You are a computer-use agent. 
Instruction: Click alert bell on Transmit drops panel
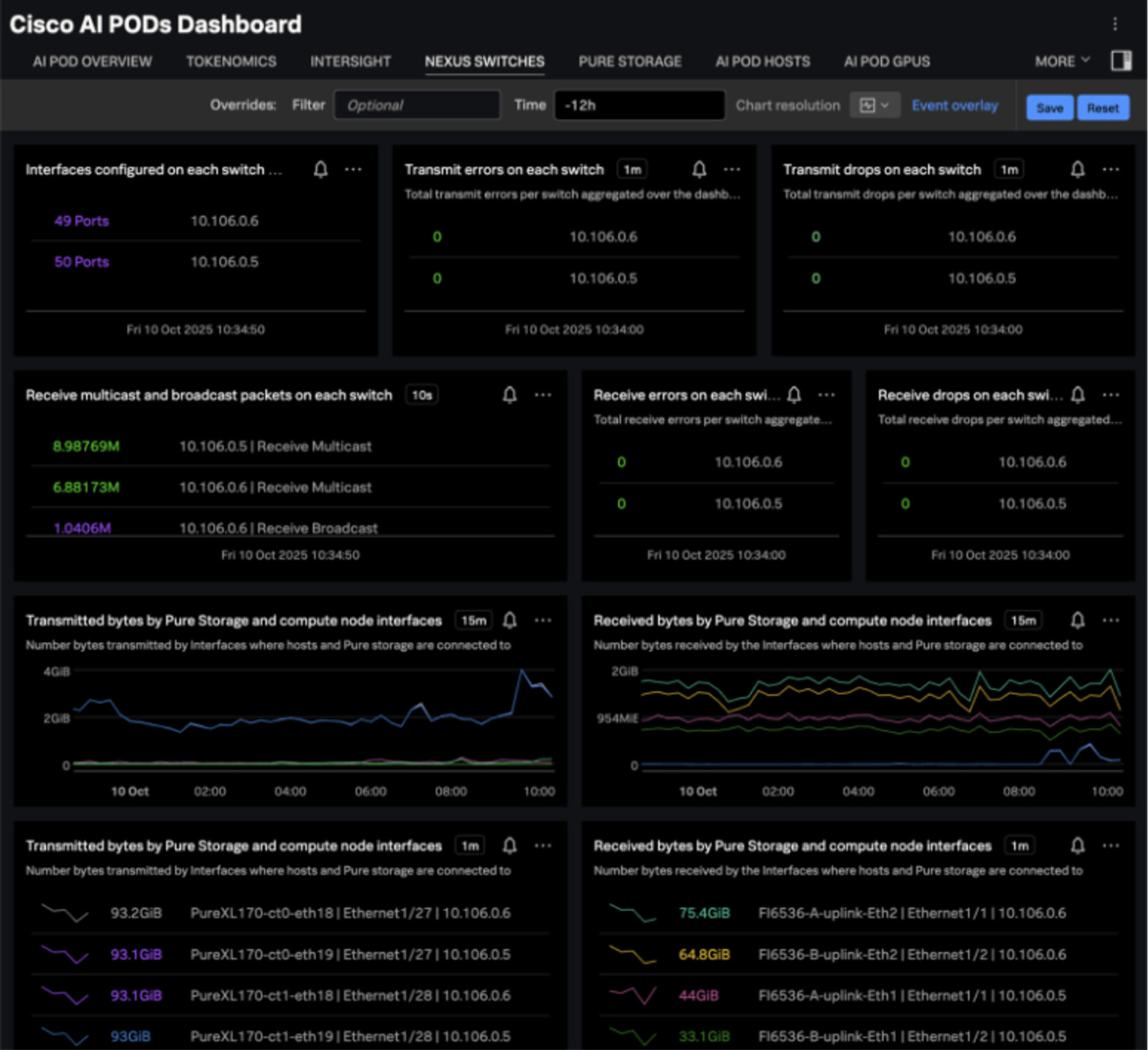click(x=1077, y=170)
